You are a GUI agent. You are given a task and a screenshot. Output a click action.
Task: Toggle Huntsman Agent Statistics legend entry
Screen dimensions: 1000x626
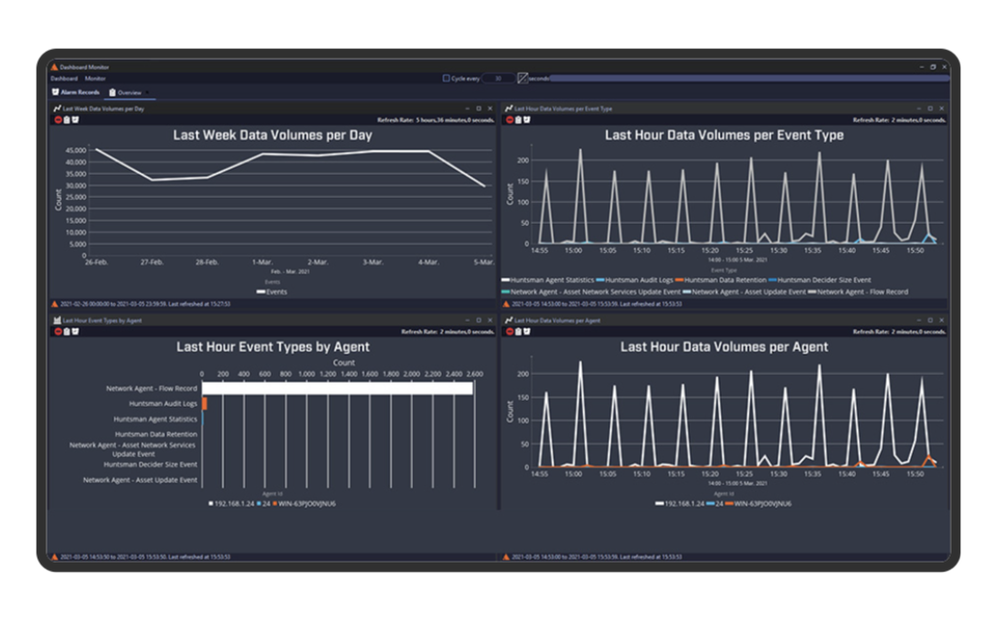pos(548,280)
